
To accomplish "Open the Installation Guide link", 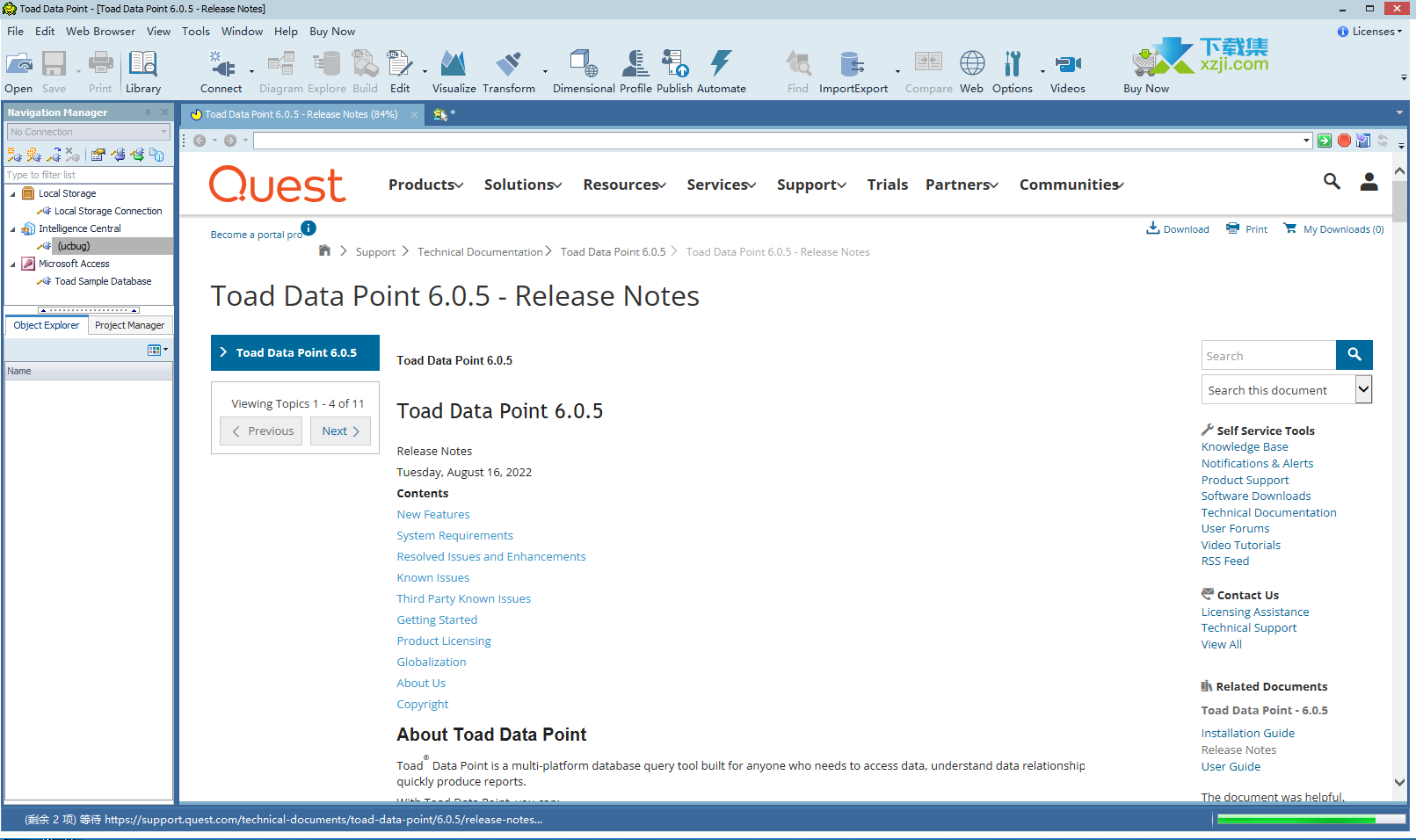I will (x=1247, y=733).
